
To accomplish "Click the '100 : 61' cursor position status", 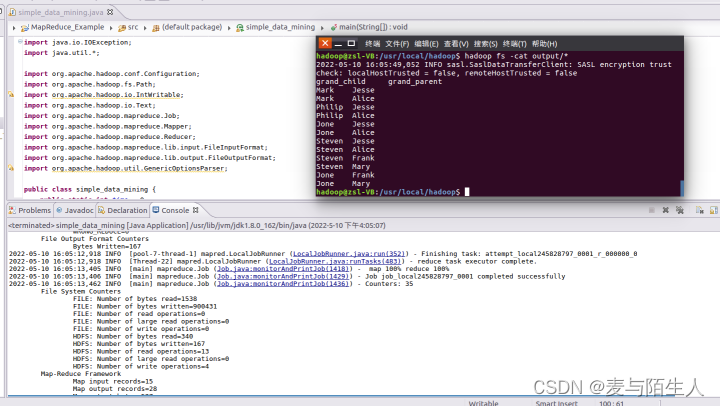I will point(611,403).
